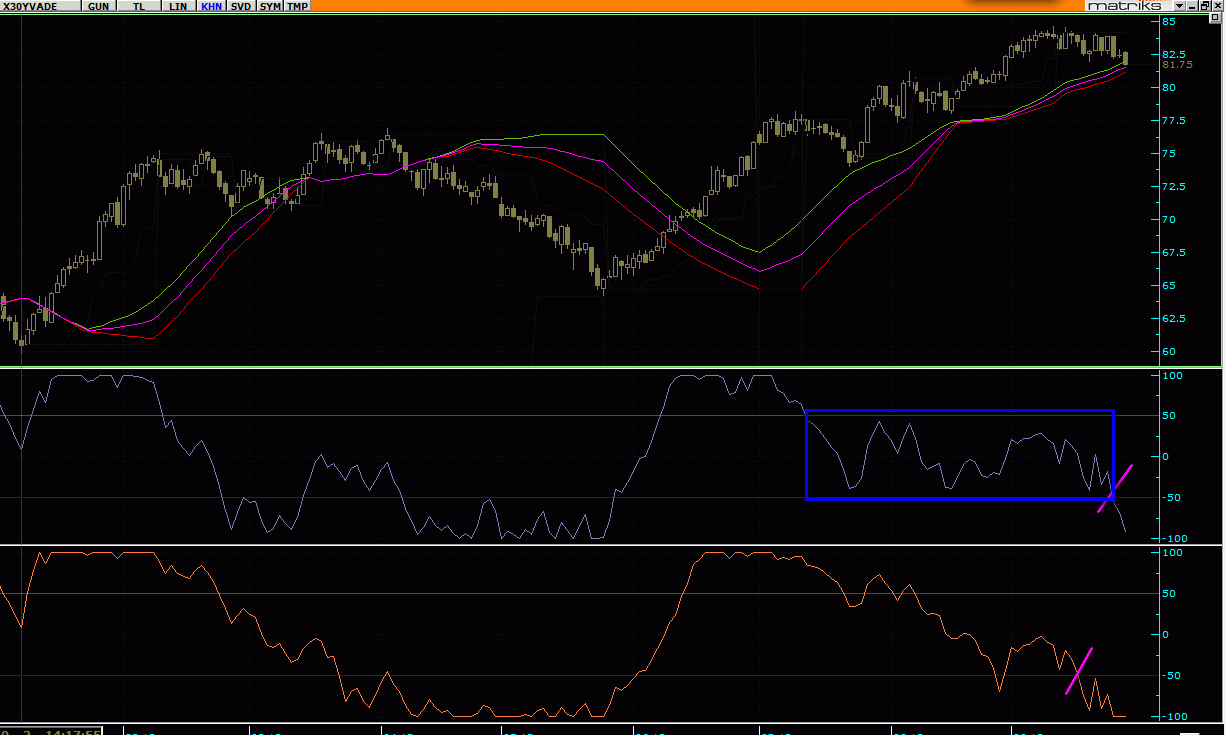
Task: Open the SVD option
Action: 241,6
